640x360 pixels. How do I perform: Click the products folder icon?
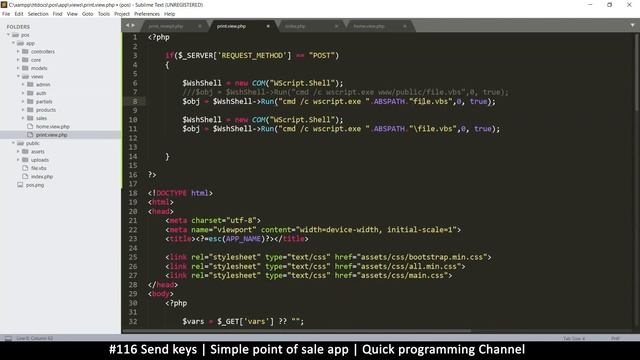(30, 110)
